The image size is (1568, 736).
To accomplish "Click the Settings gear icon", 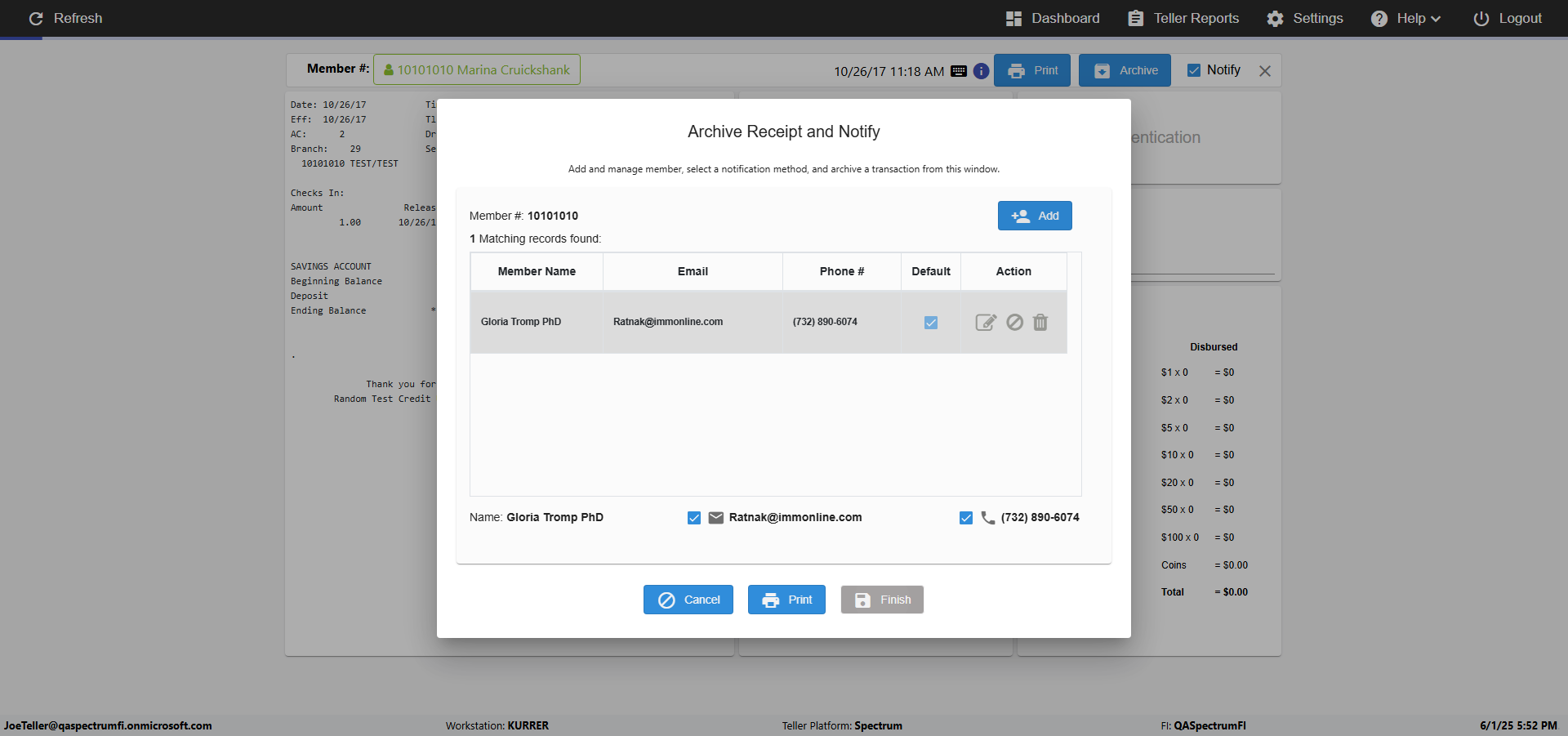I will click(x=1276, y=19).
